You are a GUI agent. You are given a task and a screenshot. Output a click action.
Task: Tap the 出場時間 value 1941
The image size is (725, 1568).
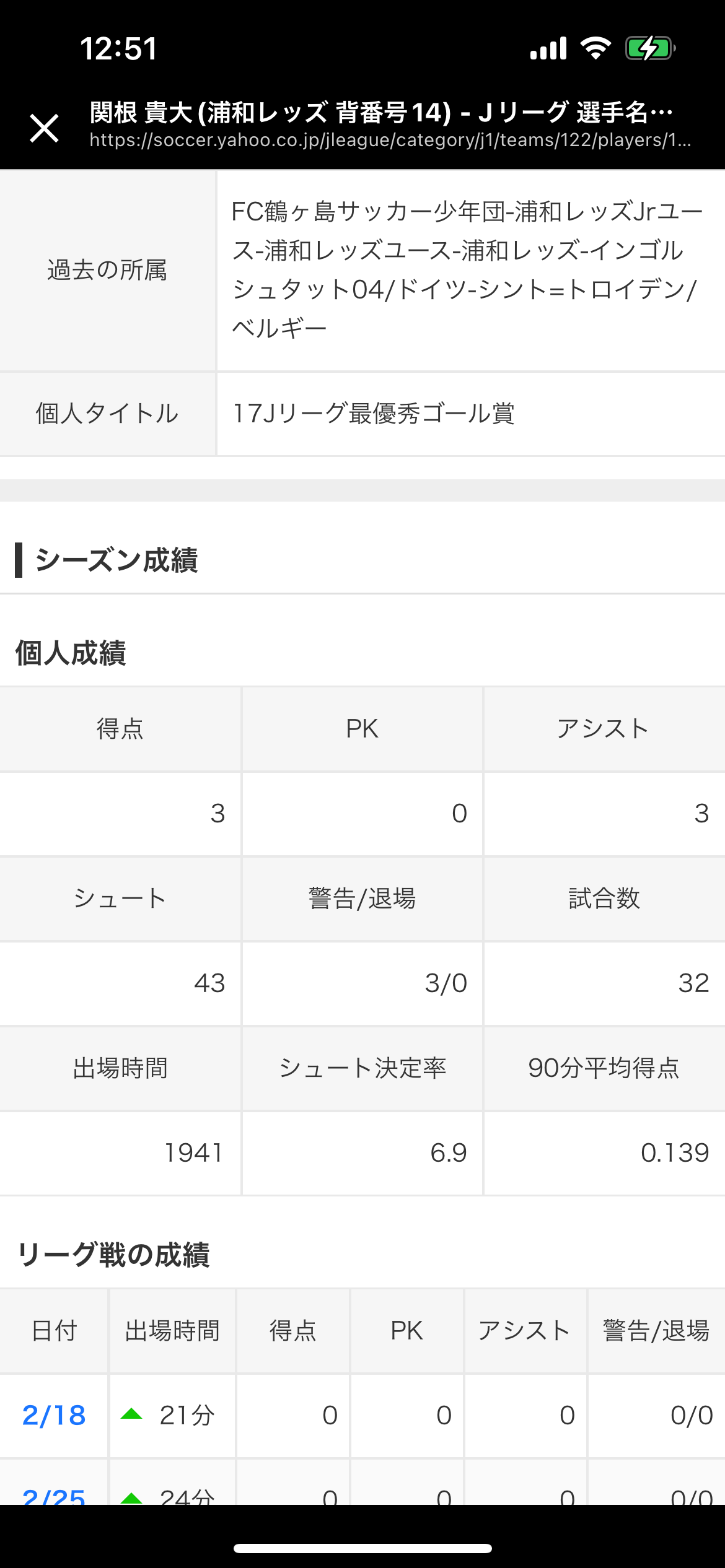pos(193,1152)
